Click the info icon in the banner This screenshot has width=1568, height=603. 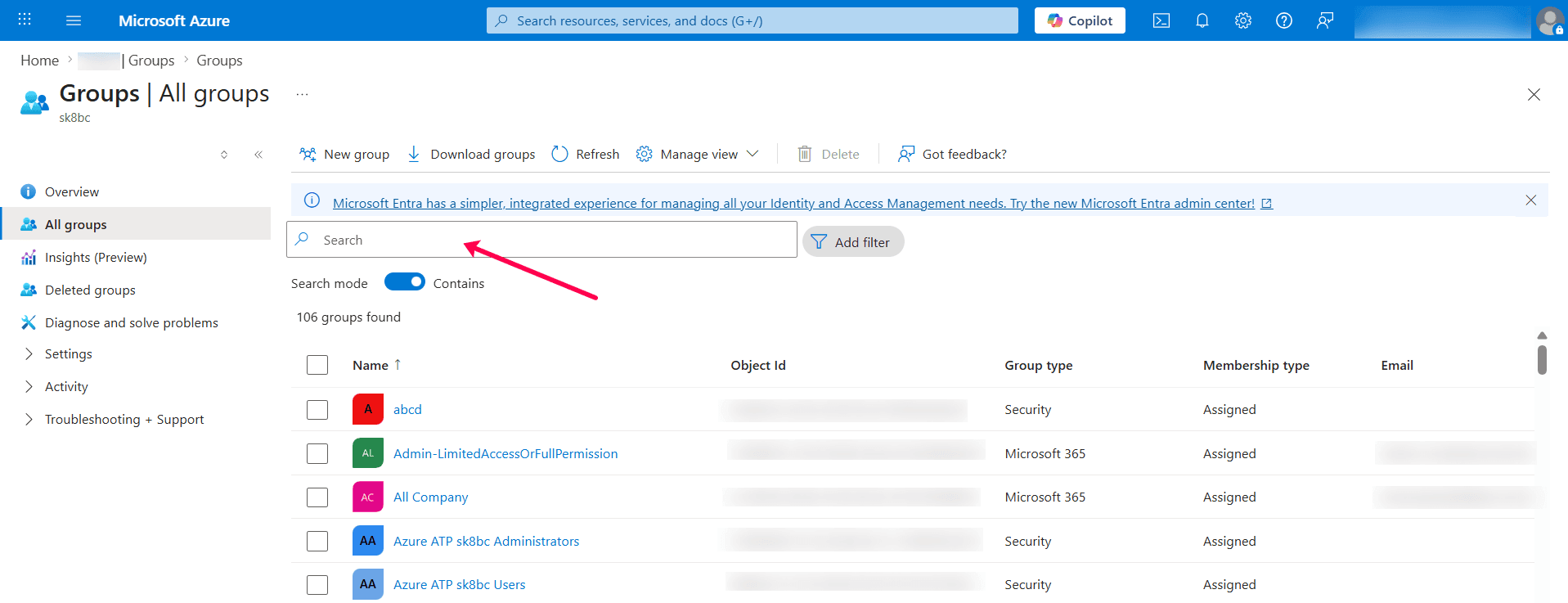click(x=312, y=200)
